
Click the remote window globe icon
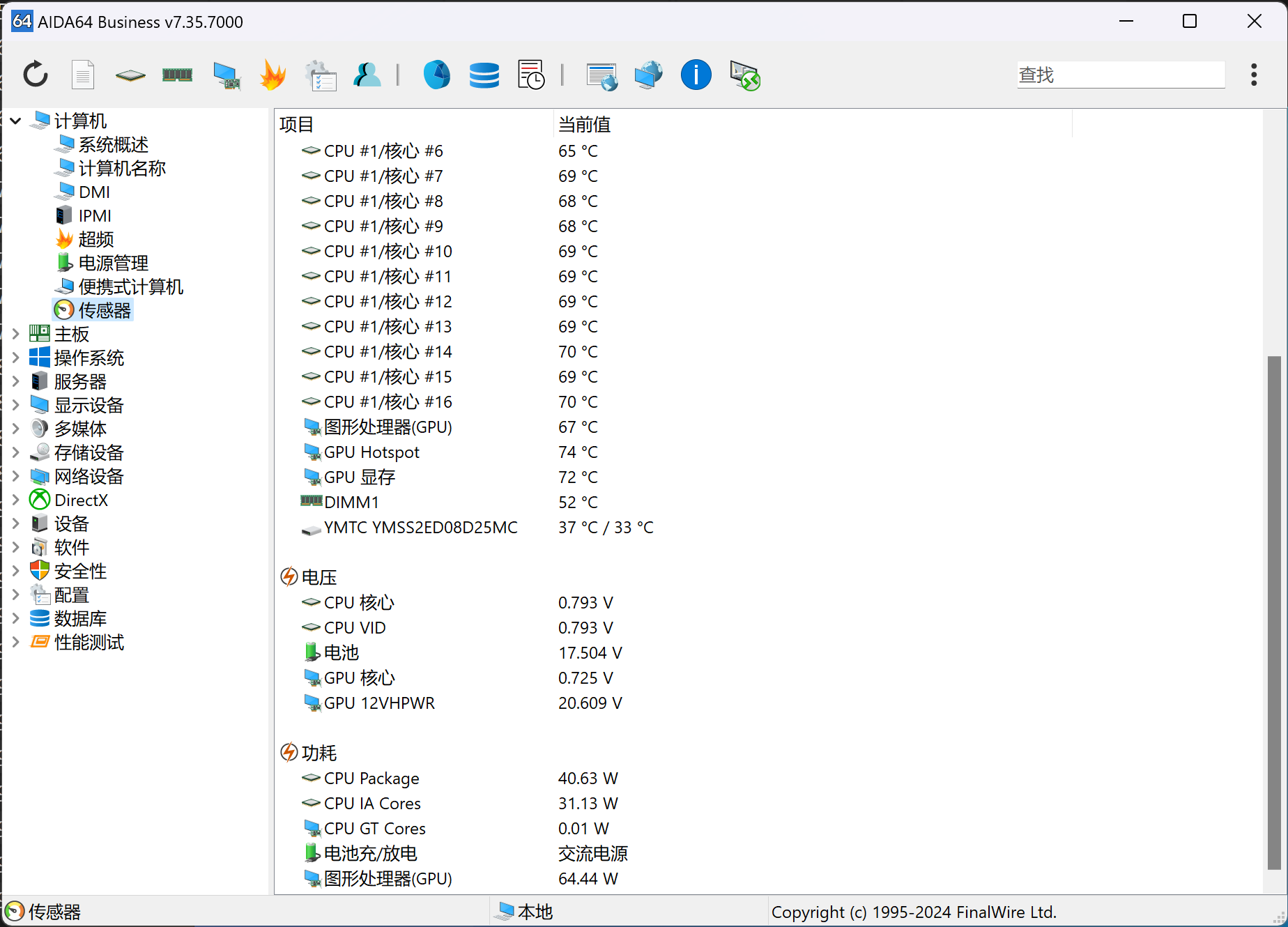tap(602, 76)
